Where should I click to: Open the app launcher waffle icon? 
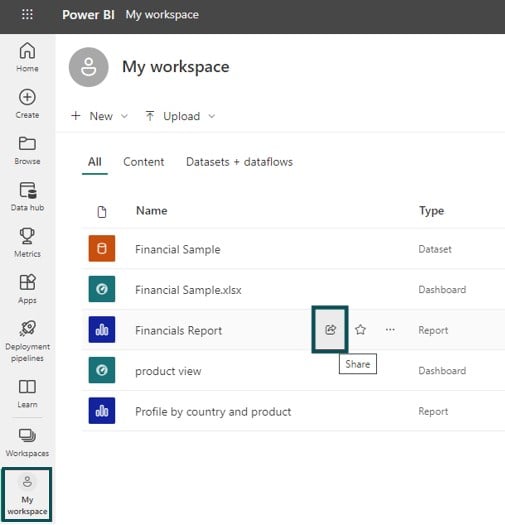[27, 14]
